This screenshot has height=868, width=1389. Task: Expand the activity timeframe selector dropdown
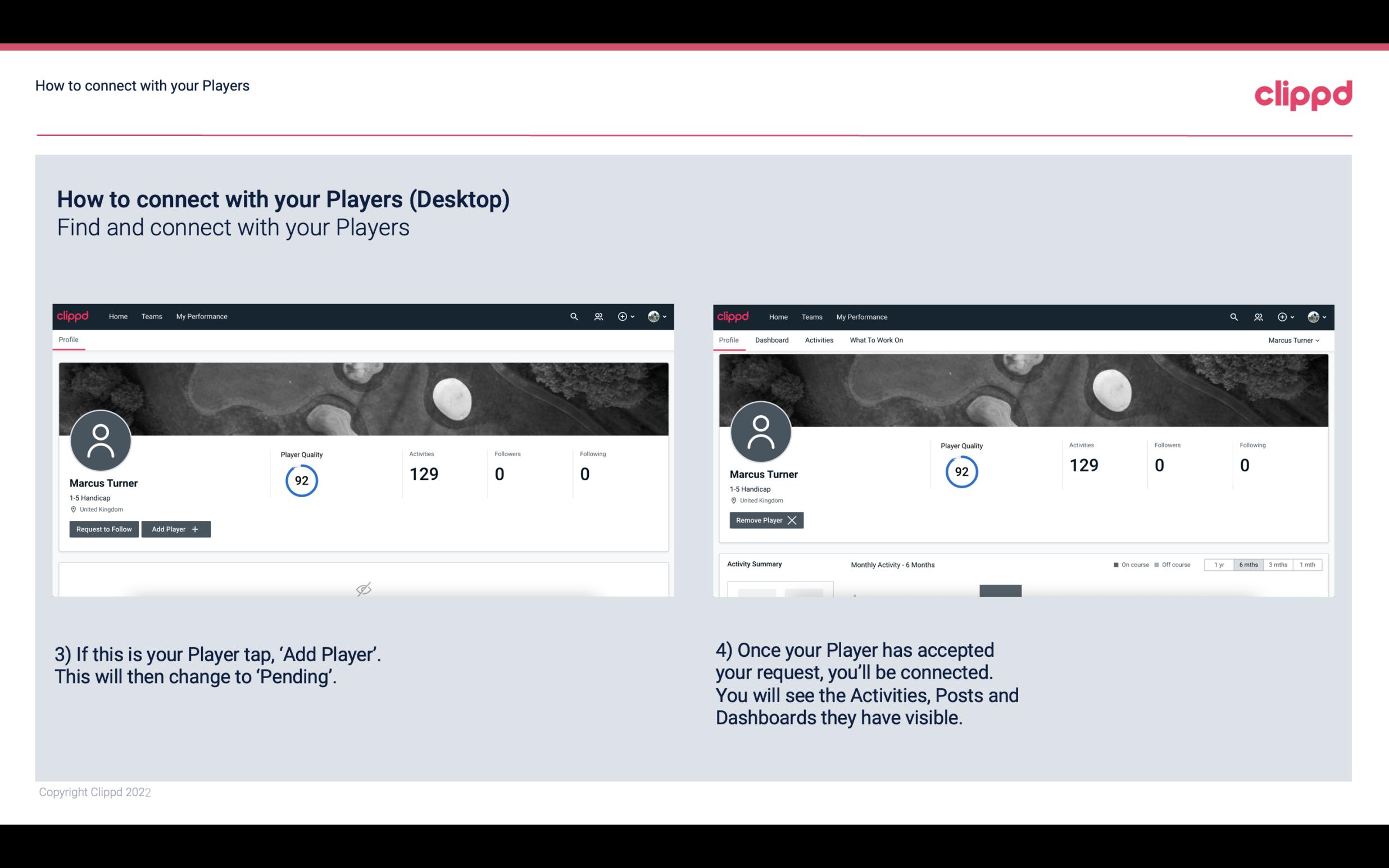pos(1247,564)
